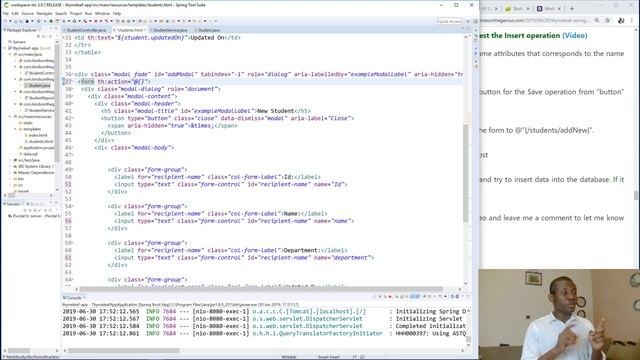Open the Project menu
The height and width of the screenshot is (360, 640).
76,13
